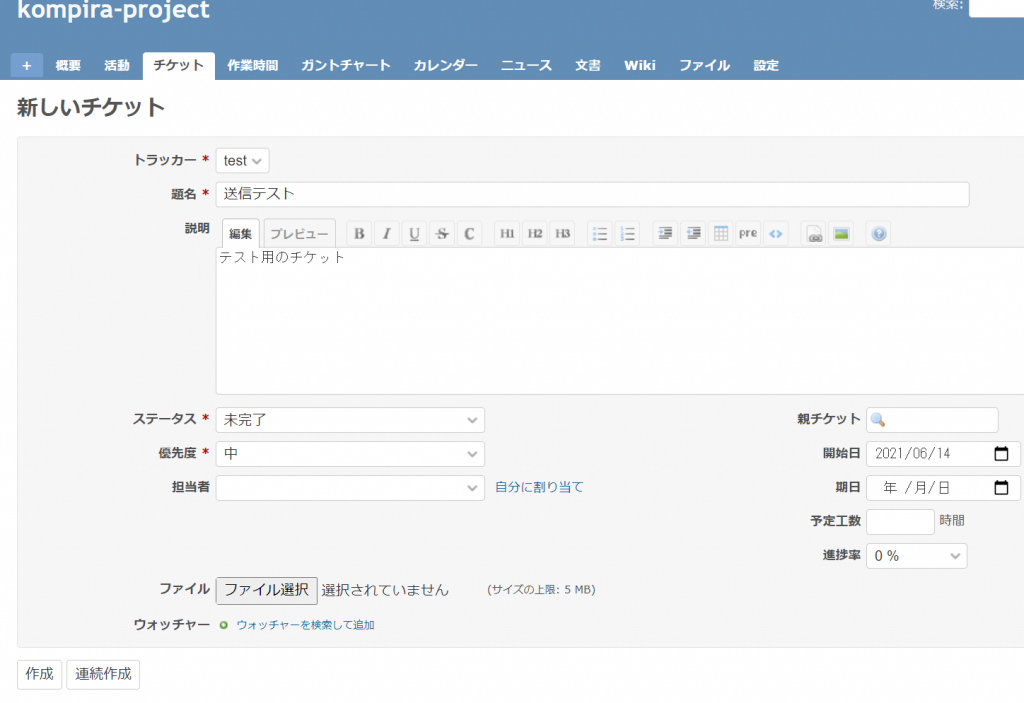1024x703 pixels.
Task: Click the 自分に割り当て link
Action: (538, 488)
